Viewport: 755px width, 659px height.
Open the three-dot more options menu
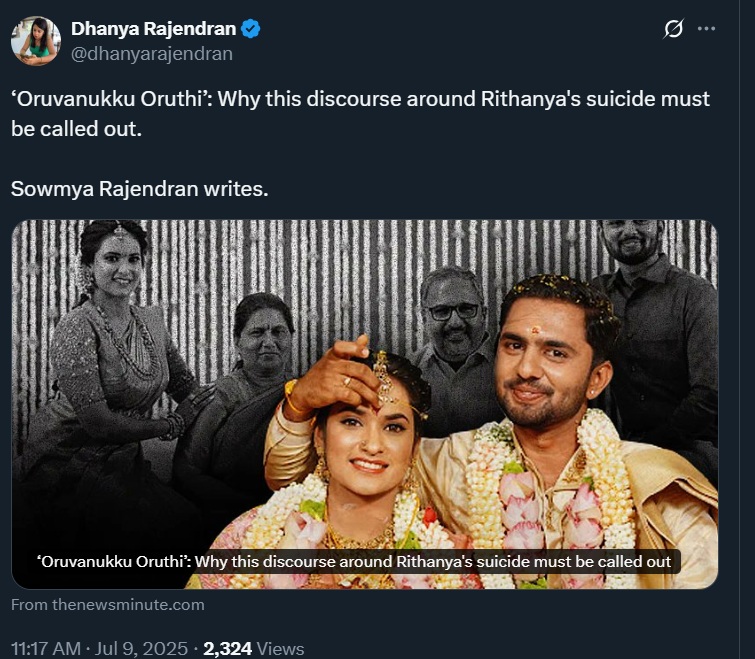pyautogui.click(x=707, y=29)
